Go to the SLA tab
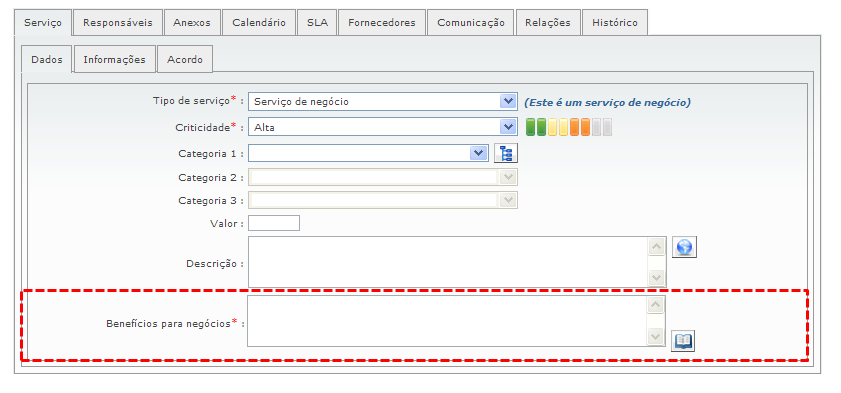The width and height of the screenshot is (841, 393). [x=318, y=23]
